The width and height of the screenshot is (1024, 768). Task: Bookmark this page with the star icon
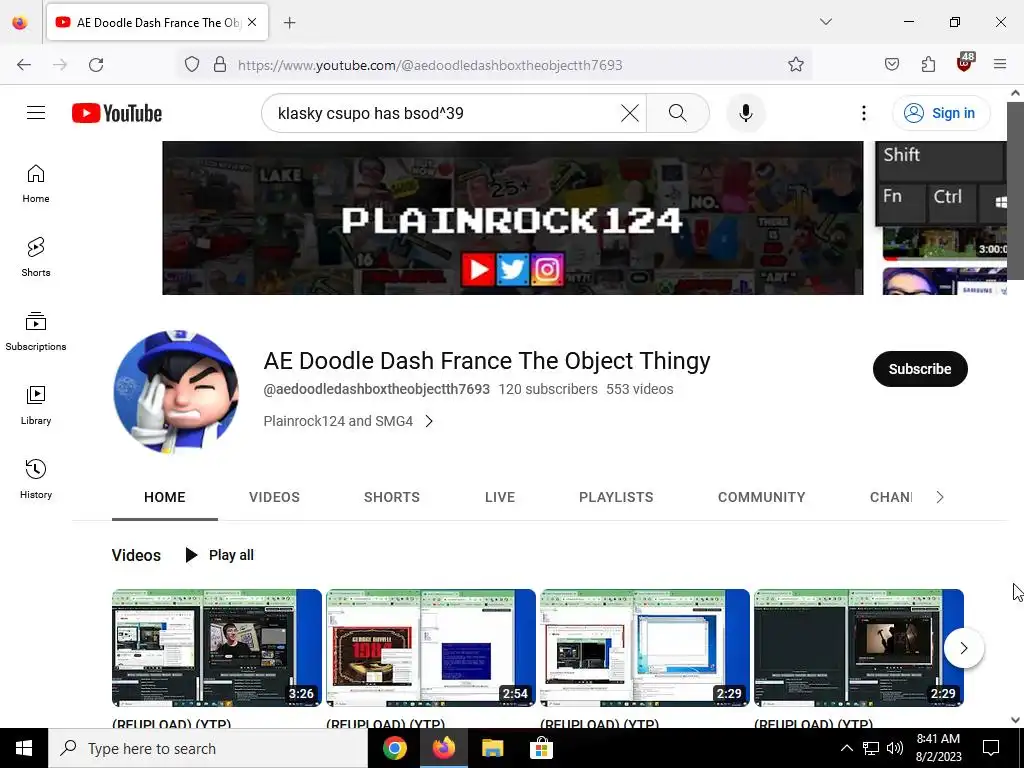point(795,65)
